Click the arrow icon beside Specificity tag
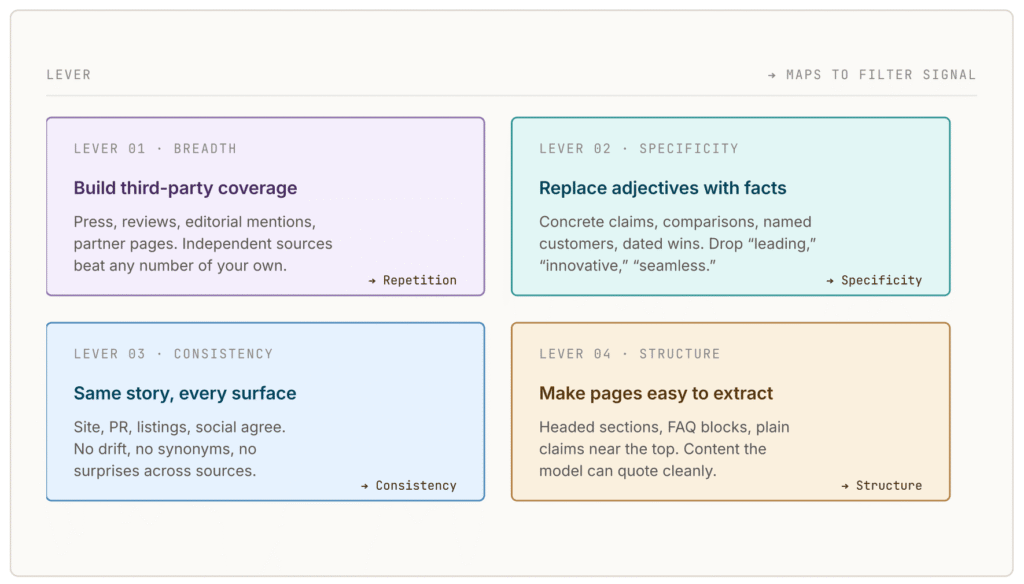This screenshot has width=1024, height=584. click(830, 281)
